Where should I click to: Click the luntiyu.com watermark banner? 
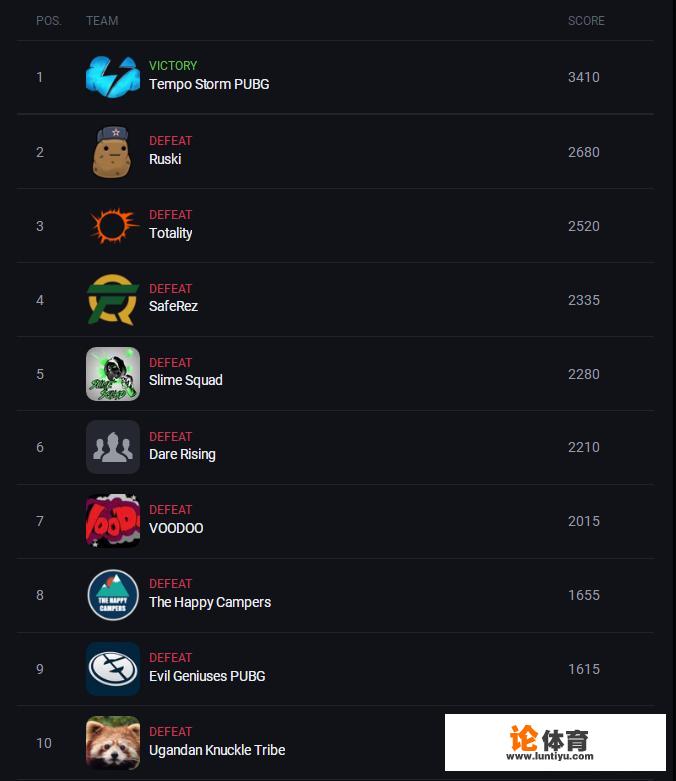pos(555,743)
